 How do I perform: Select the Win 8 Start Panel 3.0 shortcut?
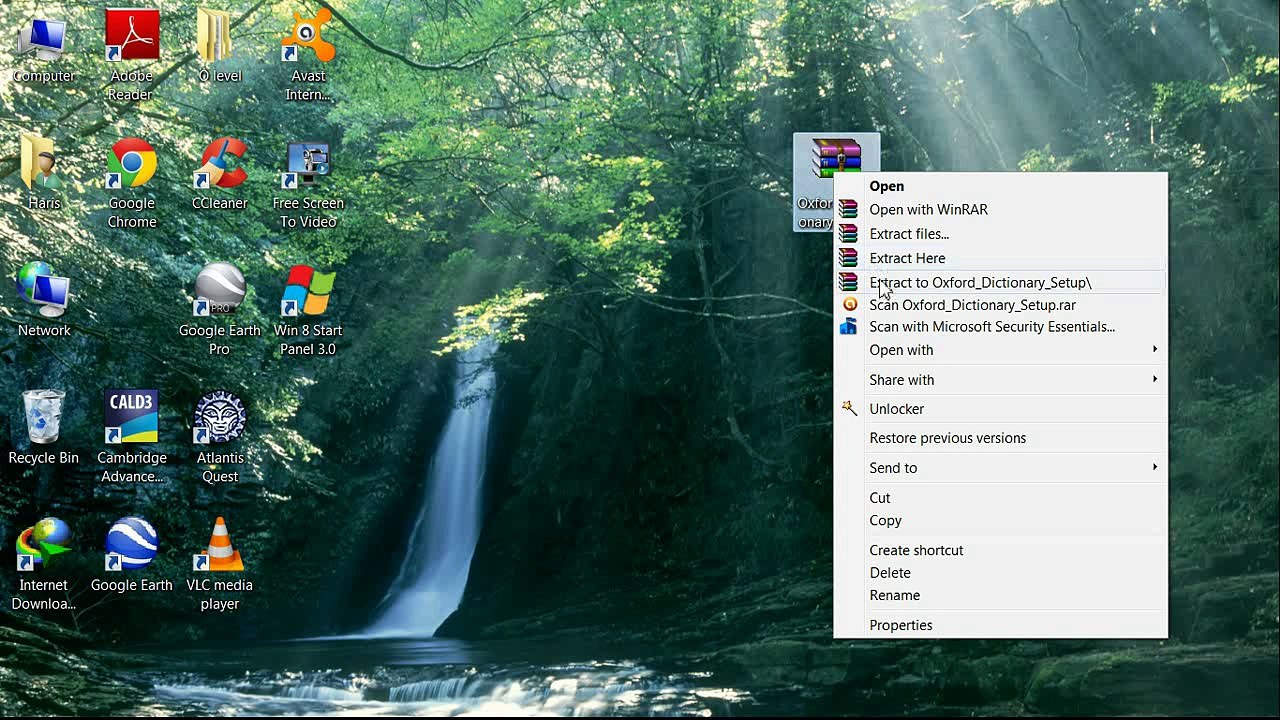click(x=307, y=311)
